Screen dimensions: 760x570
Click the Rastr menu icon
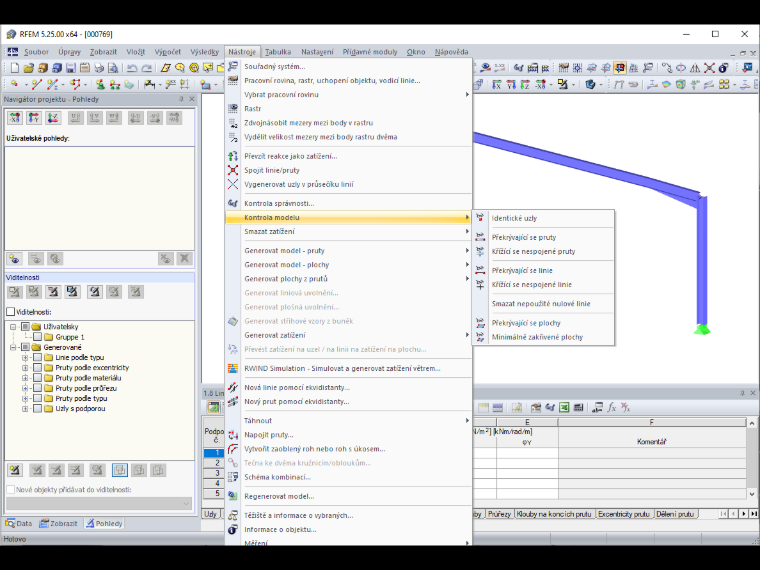click(233, 109)
